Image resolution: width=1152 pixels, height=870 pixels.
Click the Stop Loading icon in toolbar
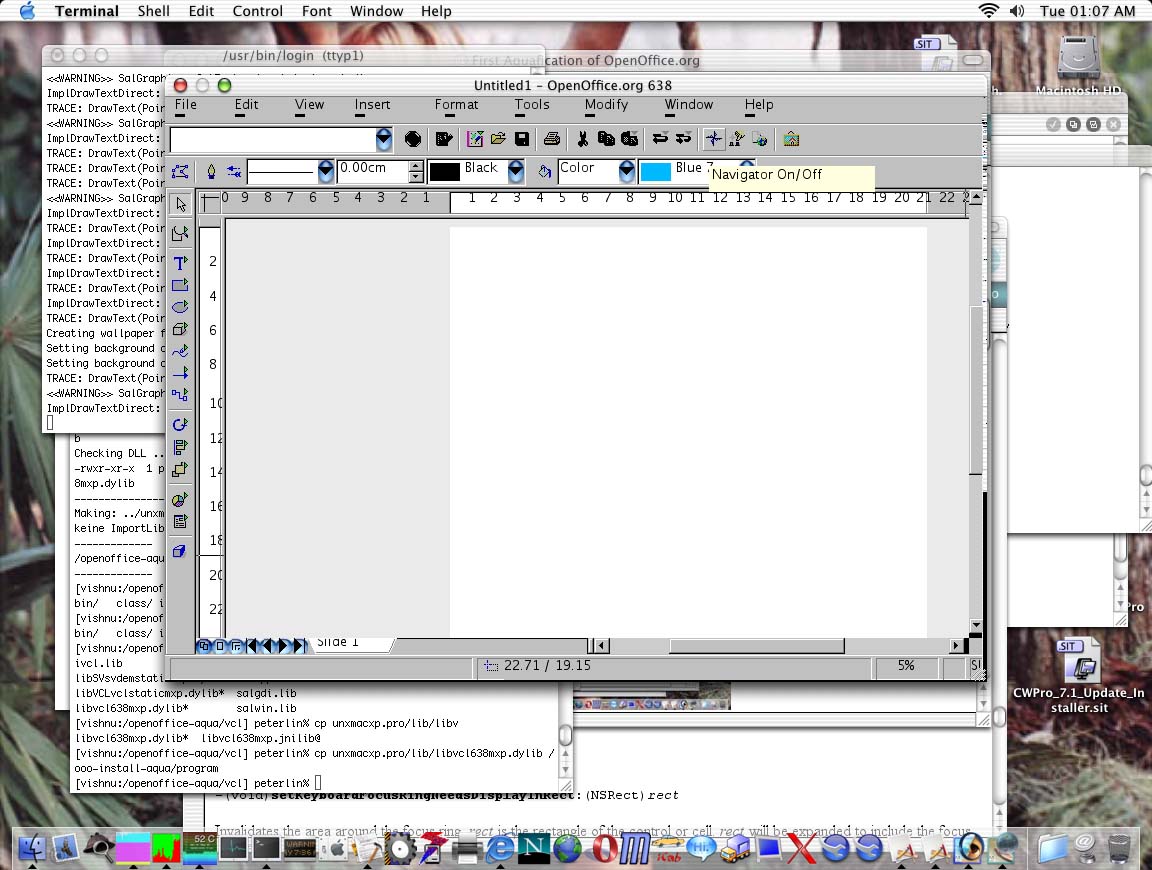pos(413,139)
